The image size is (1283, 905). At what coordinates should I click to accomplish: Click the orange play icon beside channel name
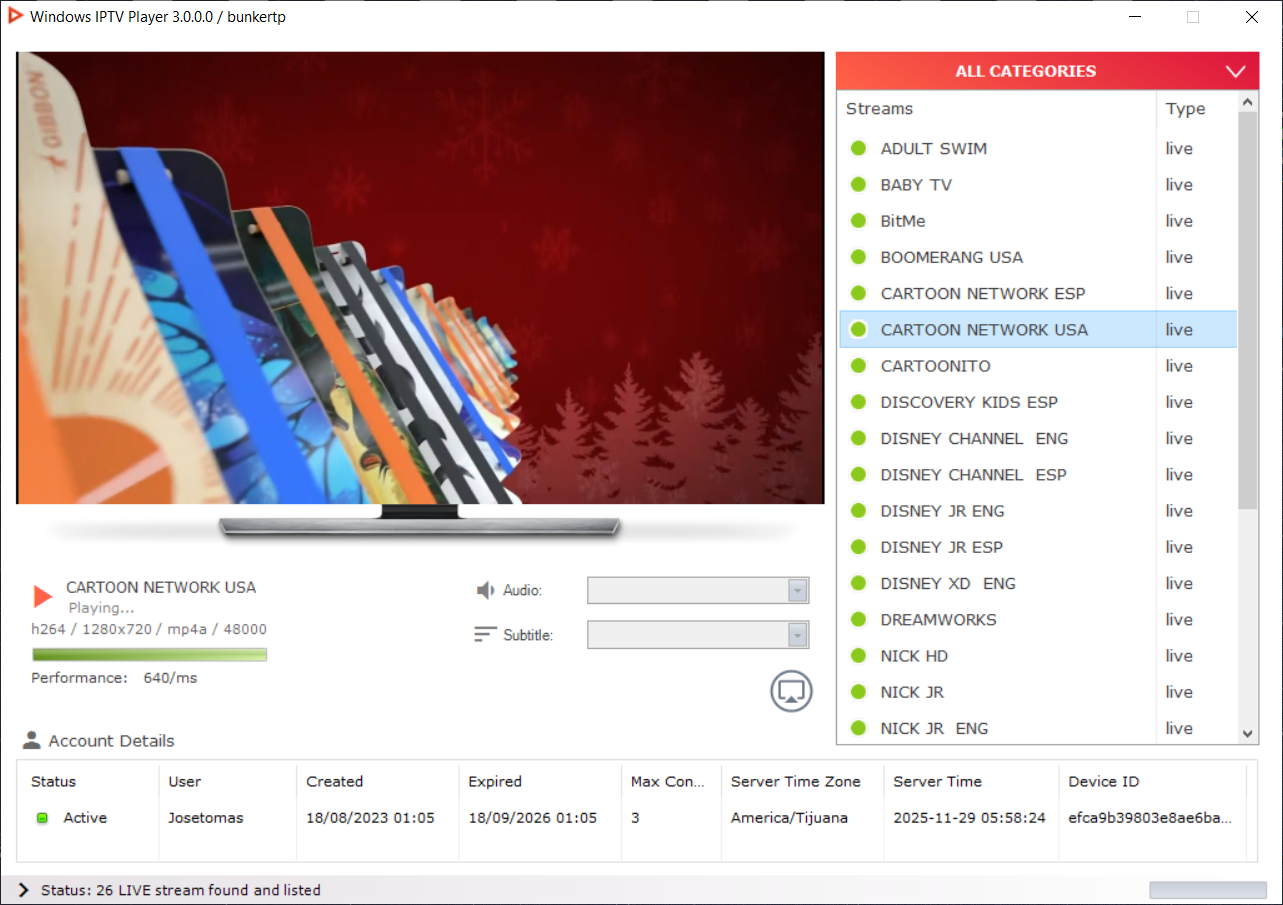pyautogui.click(x=42, y=597)
